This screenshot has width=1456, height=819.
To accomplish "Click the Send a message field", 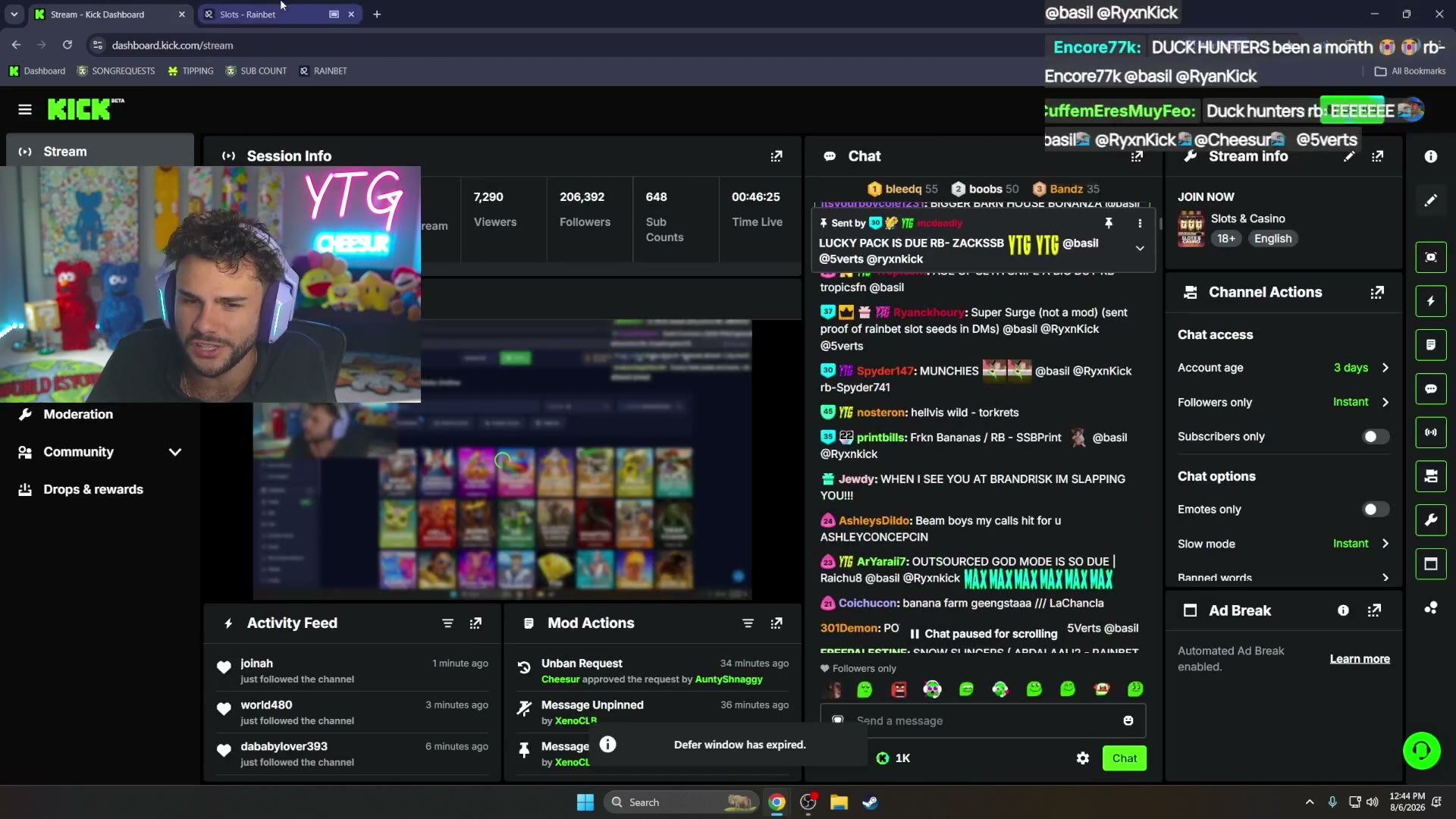I will tap(983, 720).
